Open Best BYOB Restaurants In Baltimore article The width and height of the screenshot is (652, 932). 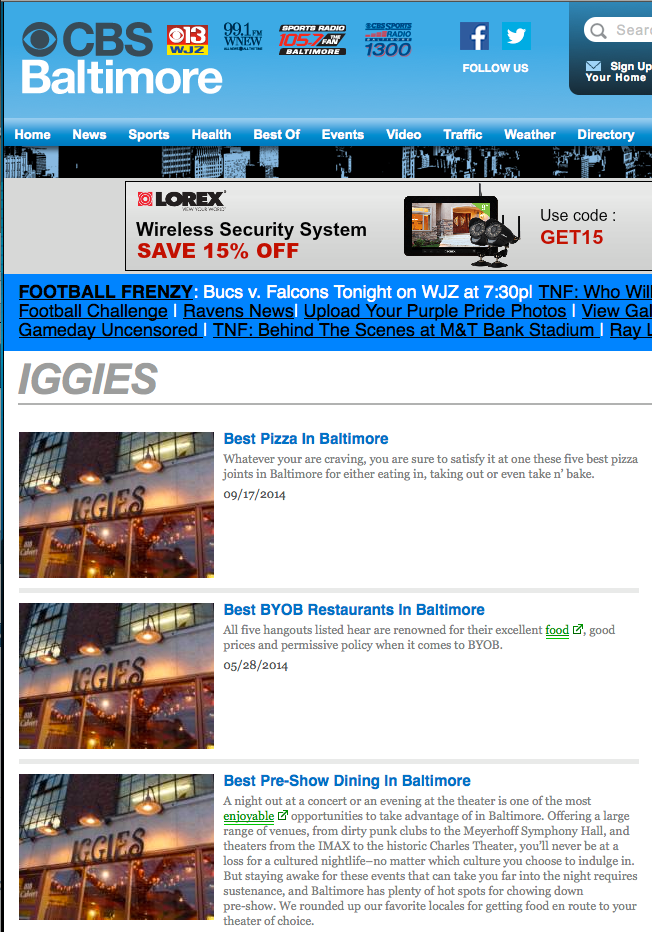tap(354, 610)
